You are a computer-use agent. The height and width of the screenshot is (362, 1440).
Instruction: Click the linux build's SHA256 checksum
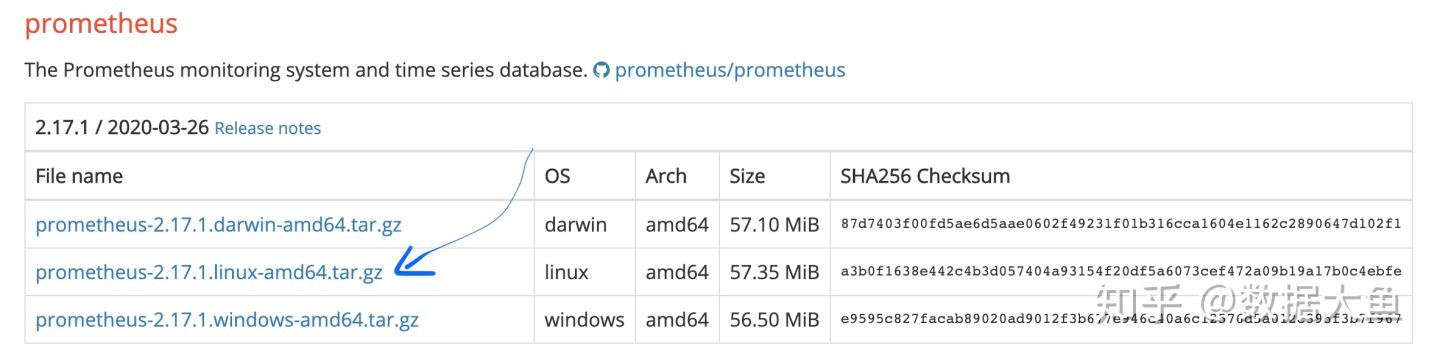1121,272
